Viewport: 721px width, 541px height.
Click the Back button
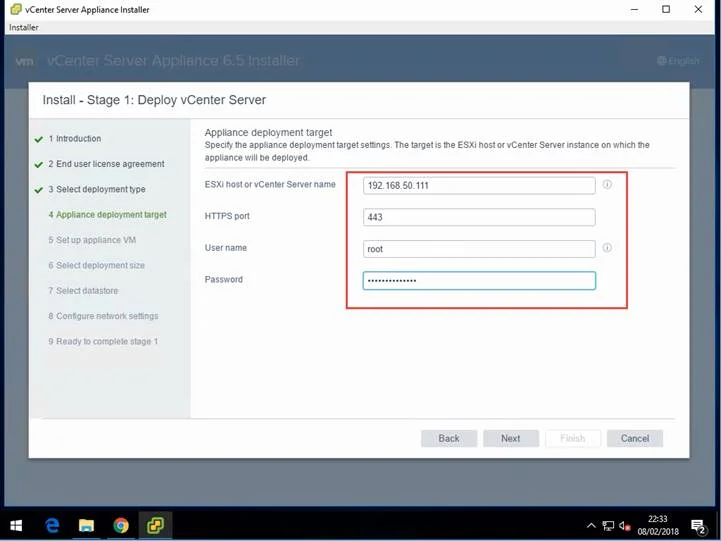pyautogui.click(x=449, y=438)
